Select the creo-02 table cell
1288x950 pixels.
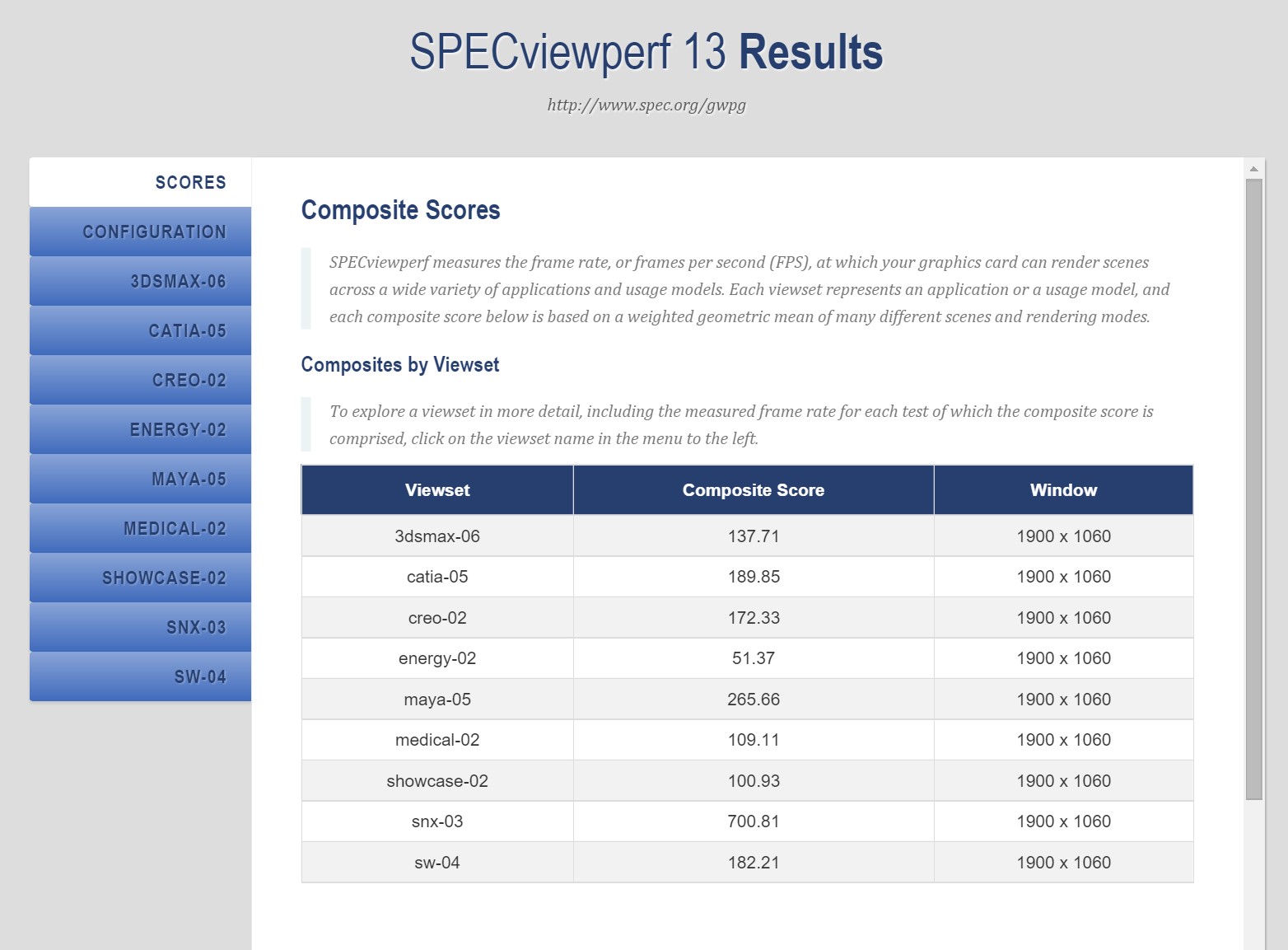click(x=437, y=618)
